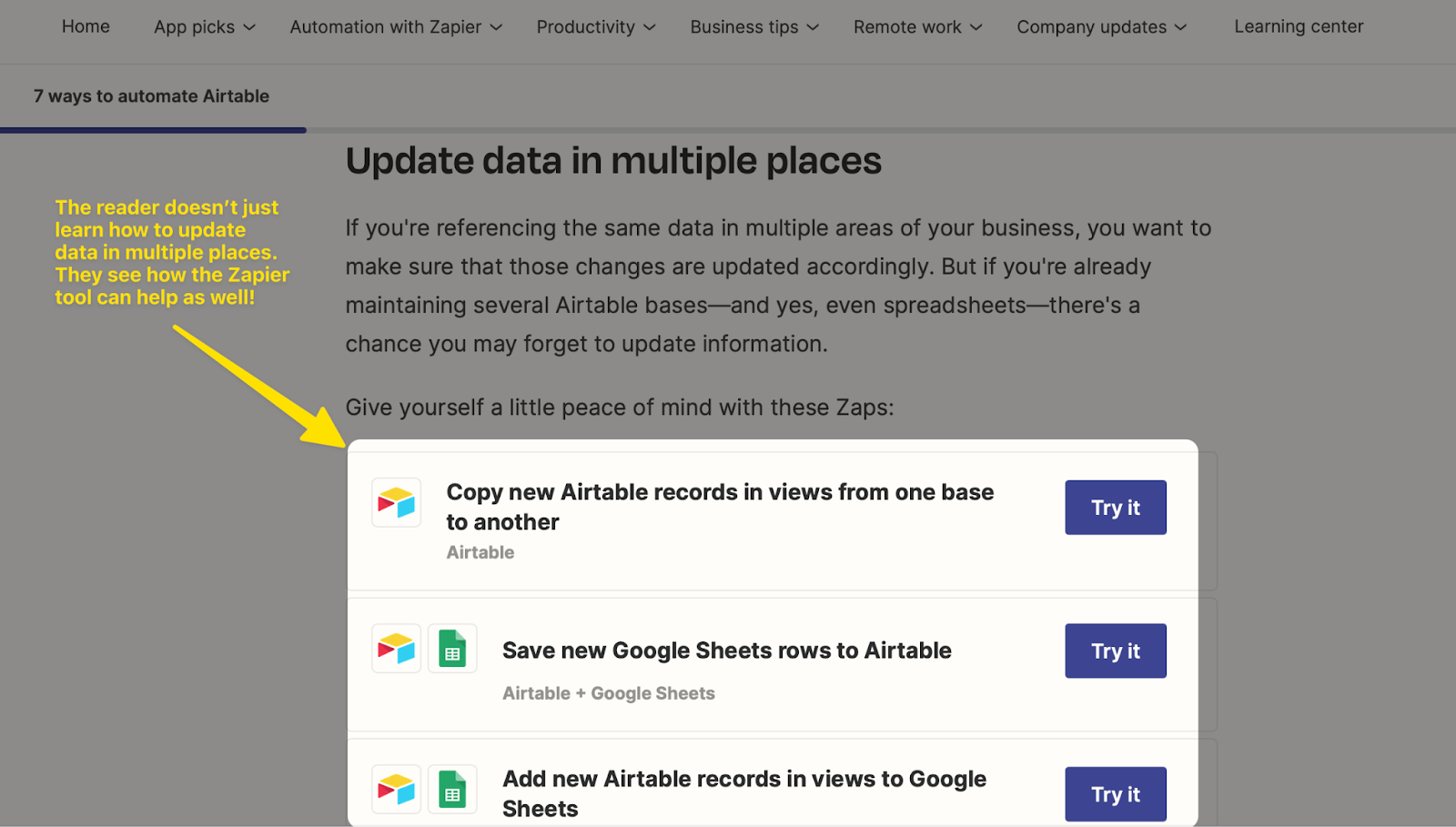
Task: Click 'Try it' next to 'Save new Google Sheets rows'
Action: (1115, 650)
